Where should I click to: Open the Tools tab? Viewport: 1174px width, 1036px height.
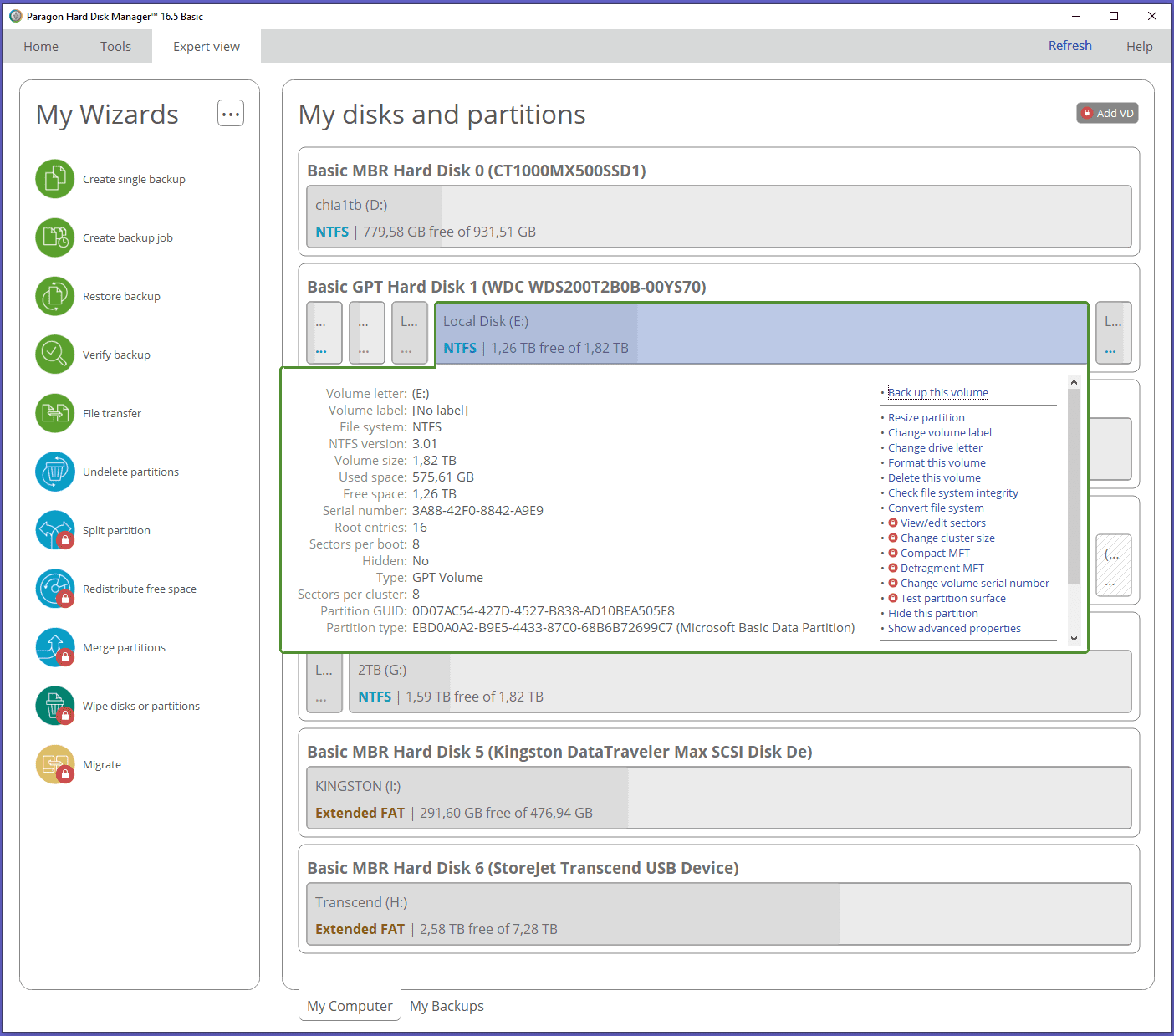coord(115,47)
